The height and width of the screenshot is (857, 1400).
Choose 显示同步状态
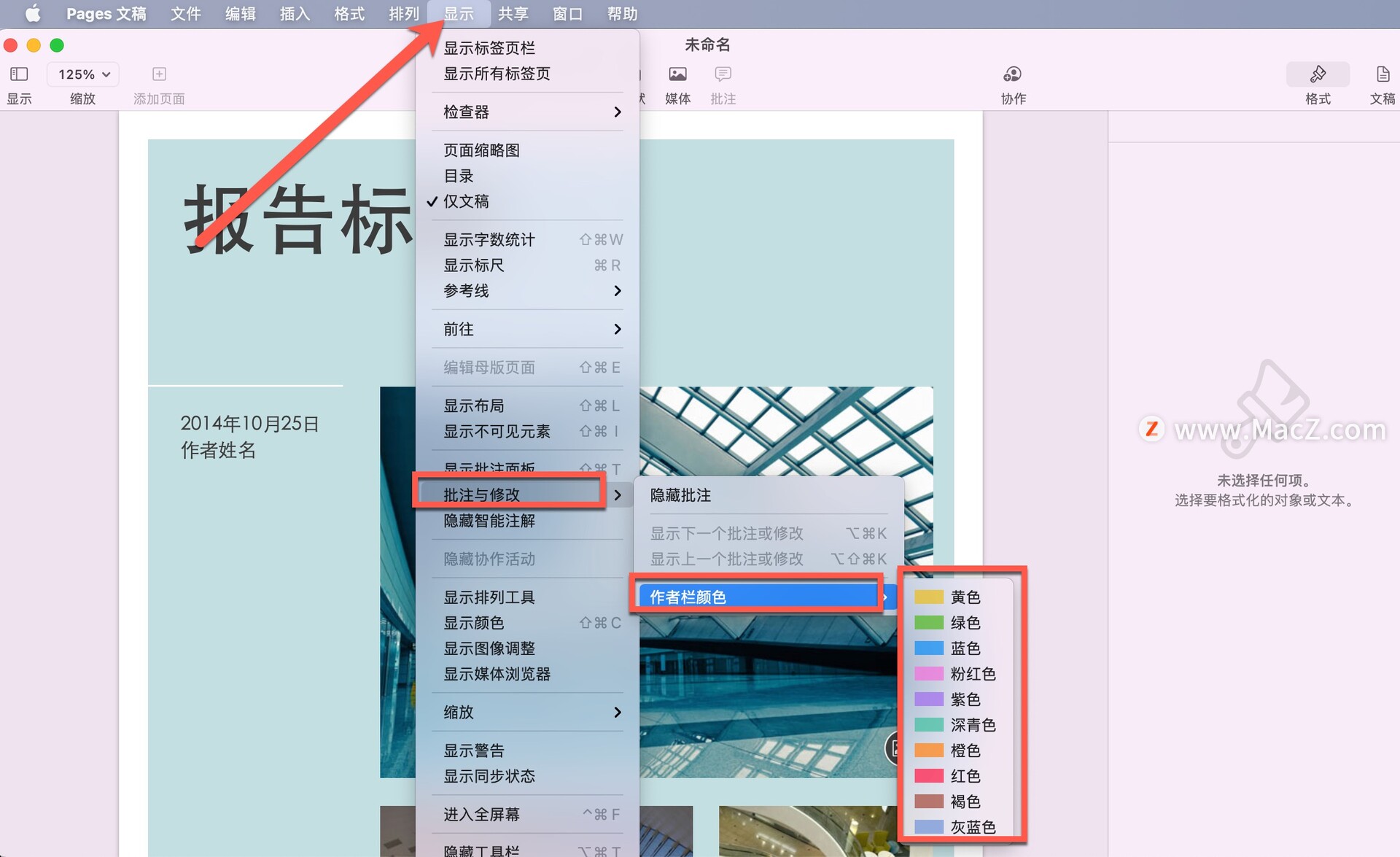527,776
